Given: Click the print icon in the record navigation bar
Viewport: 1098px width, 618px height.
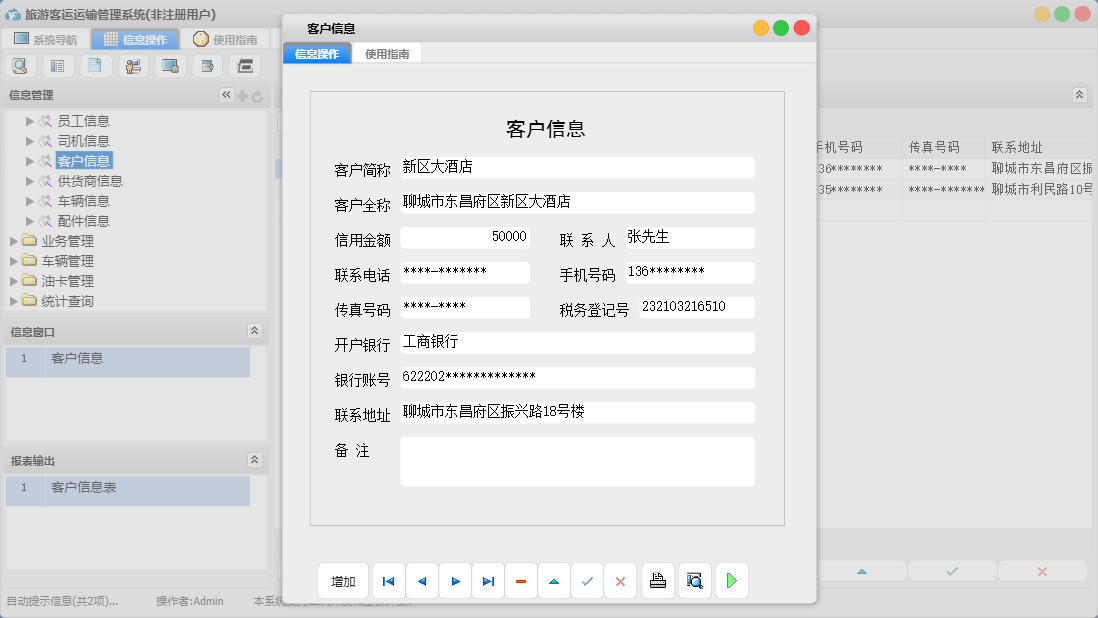Looking at the screenshot, I should (x=657, y=580).
